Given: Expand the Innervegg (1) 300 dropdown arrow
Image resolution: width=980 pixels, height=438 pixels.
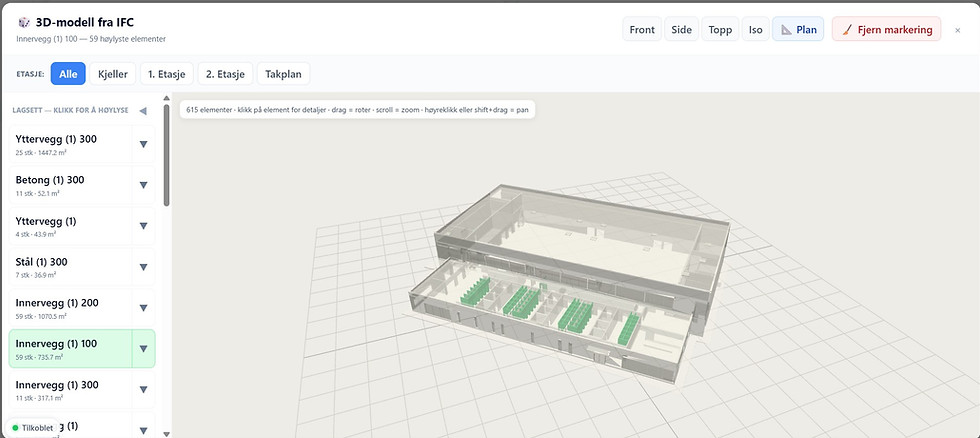Looking at the screenshot, I should (143, 390).
